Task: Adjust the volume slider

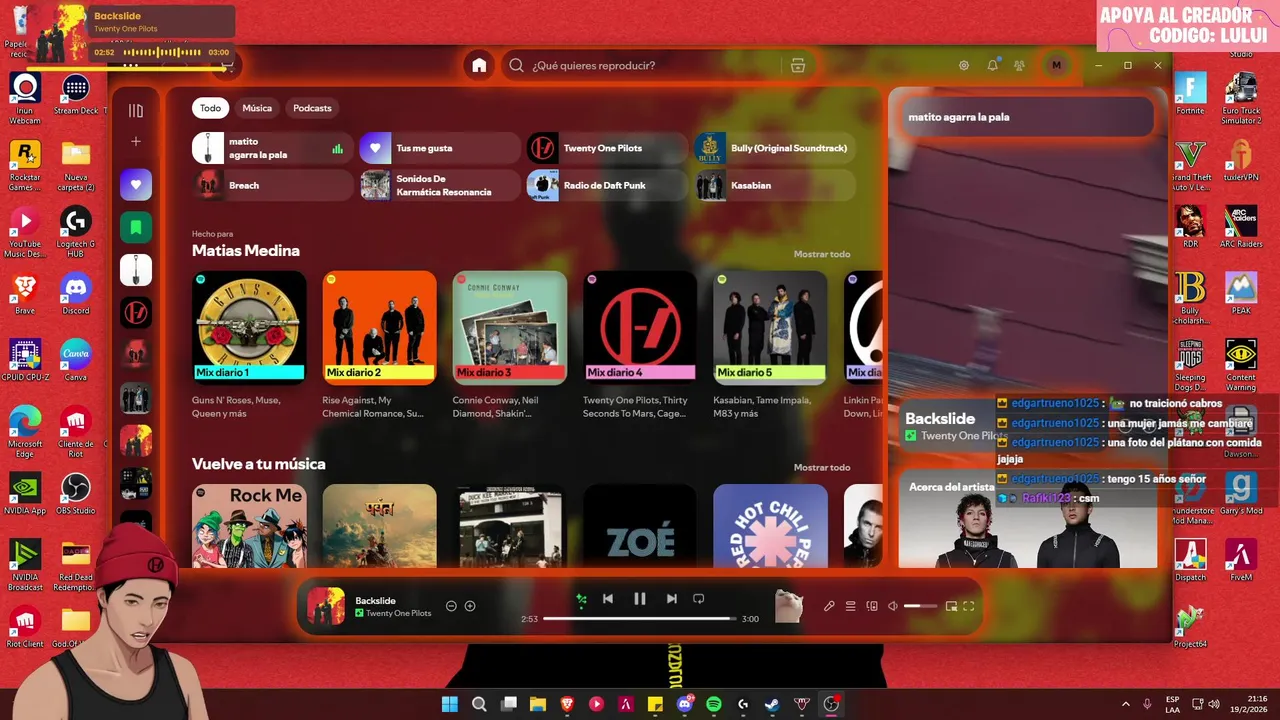Action: (921, 606)
